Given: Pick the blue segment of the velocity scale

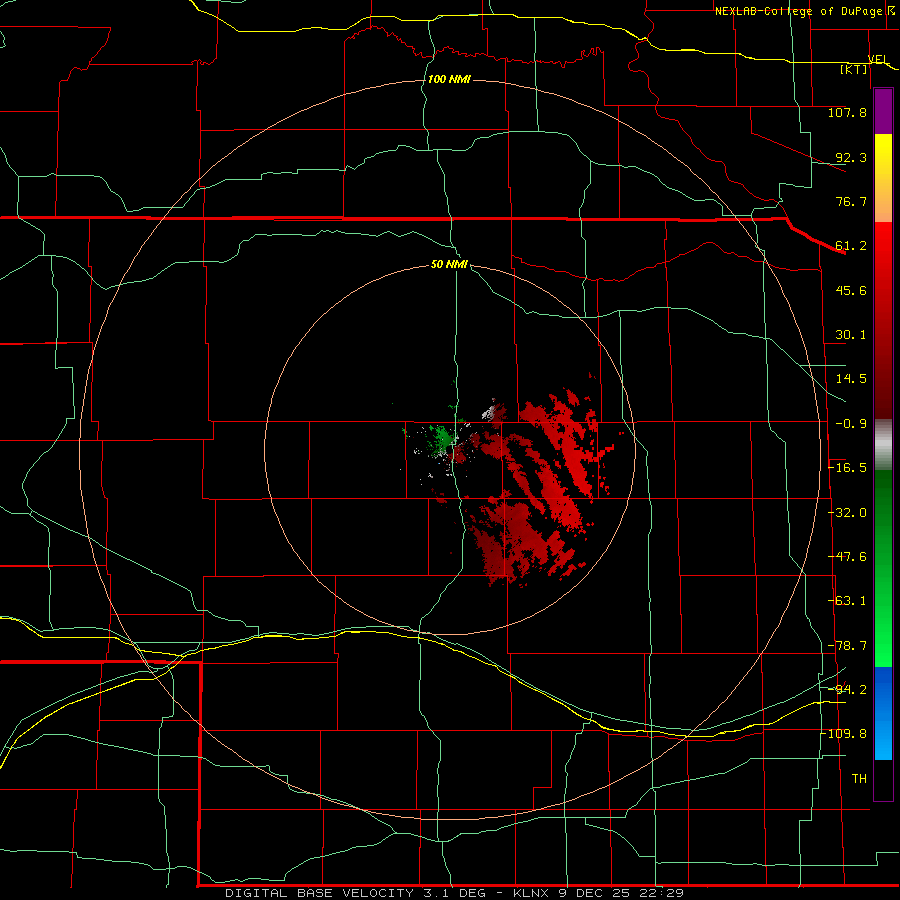Looking at the screenshot, I should 883,713.
